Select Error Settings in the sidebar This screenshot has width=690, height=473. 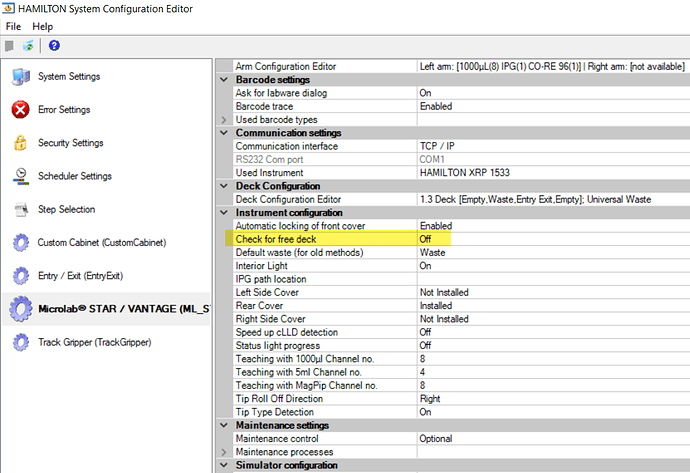[64, 110]
